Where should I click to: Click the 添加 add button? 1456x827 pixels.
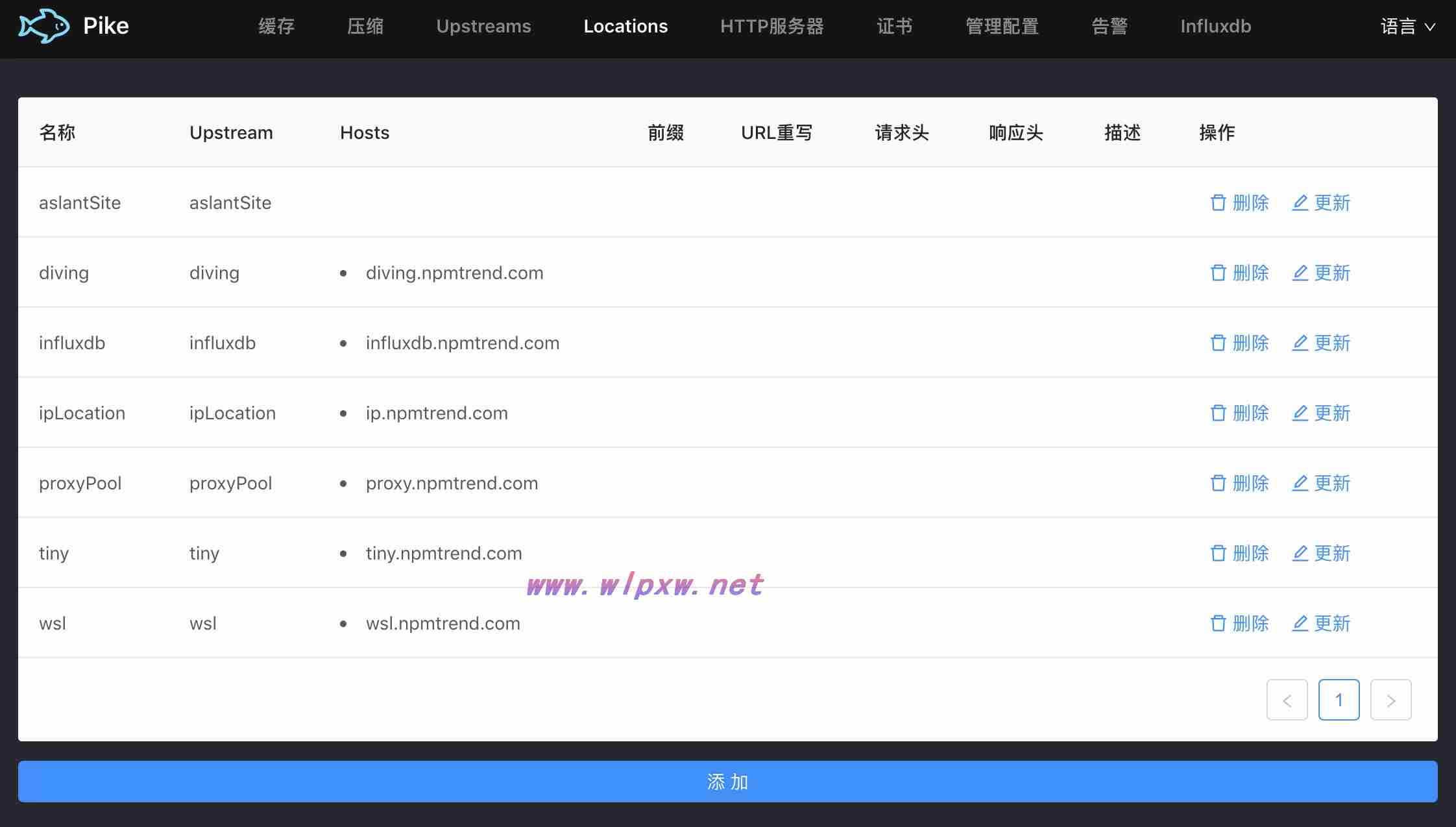(x=728, y=782)
